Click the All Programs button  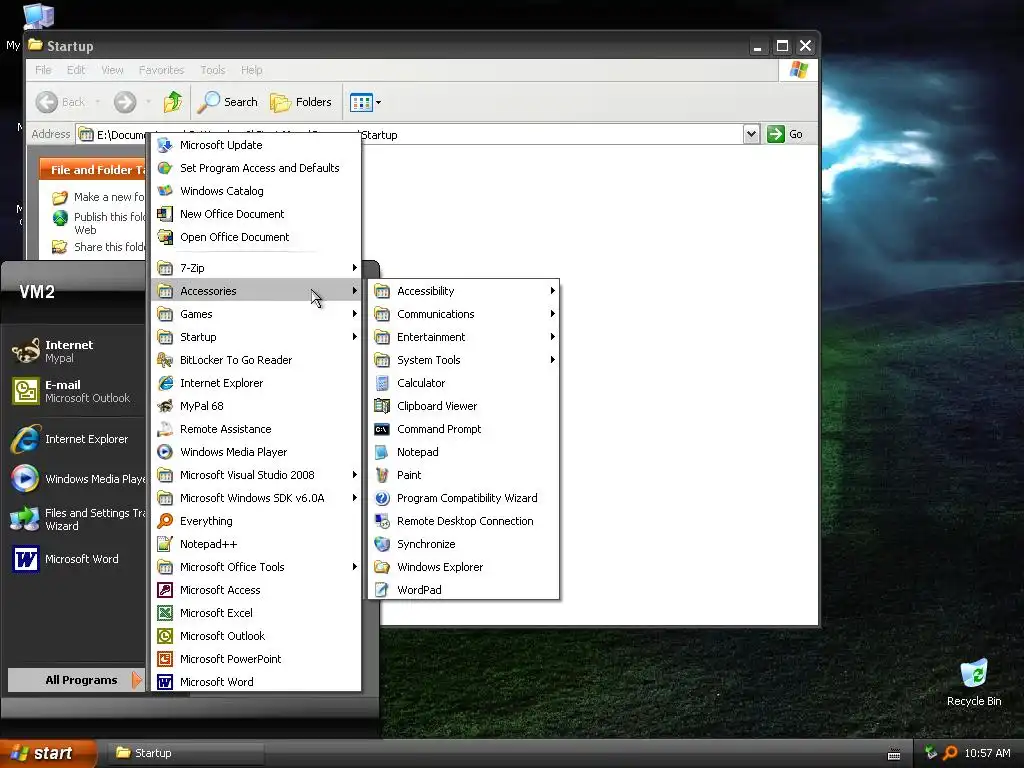tap(76, 680)
